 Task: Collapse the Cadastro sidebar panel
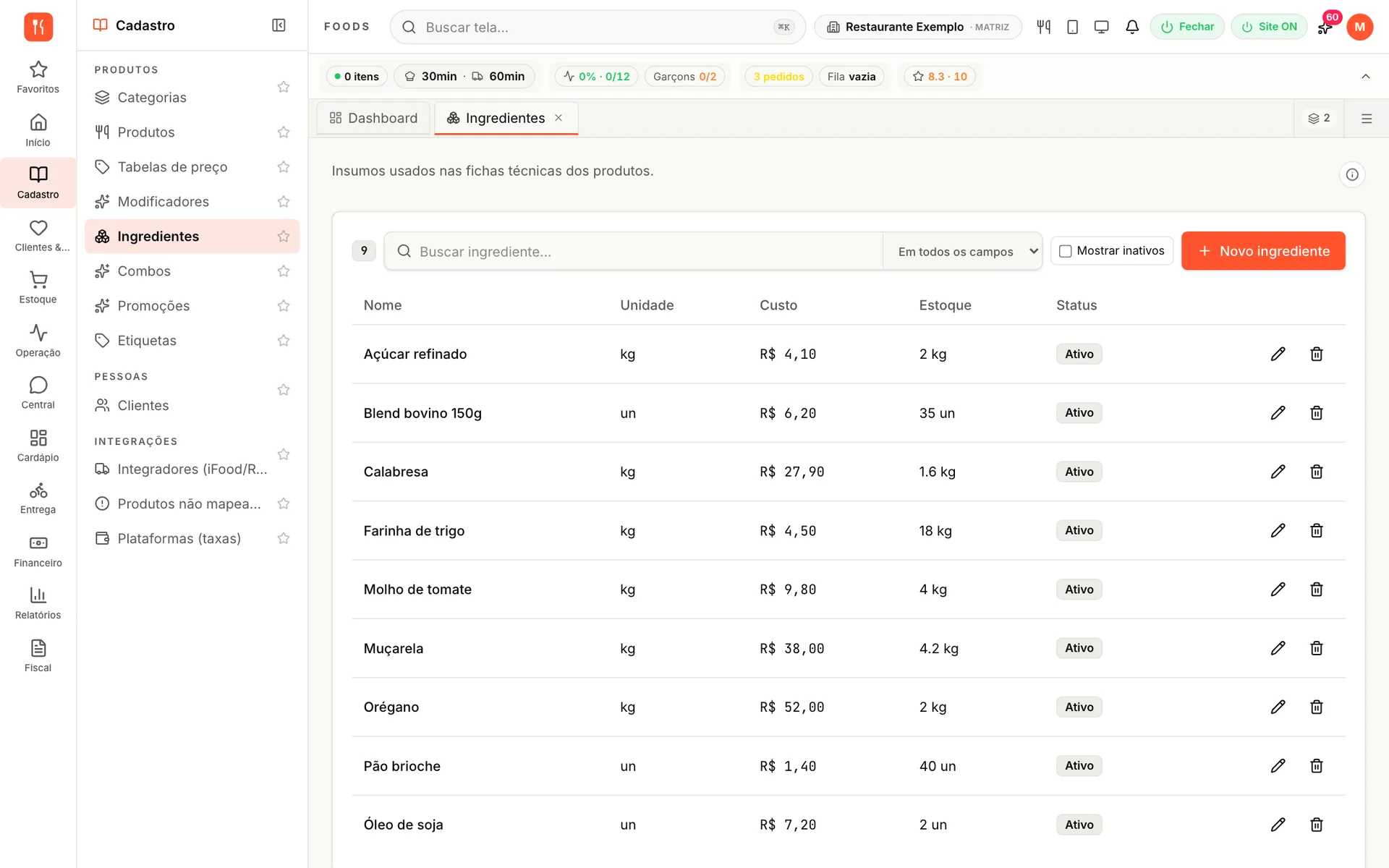click(279, 25)
